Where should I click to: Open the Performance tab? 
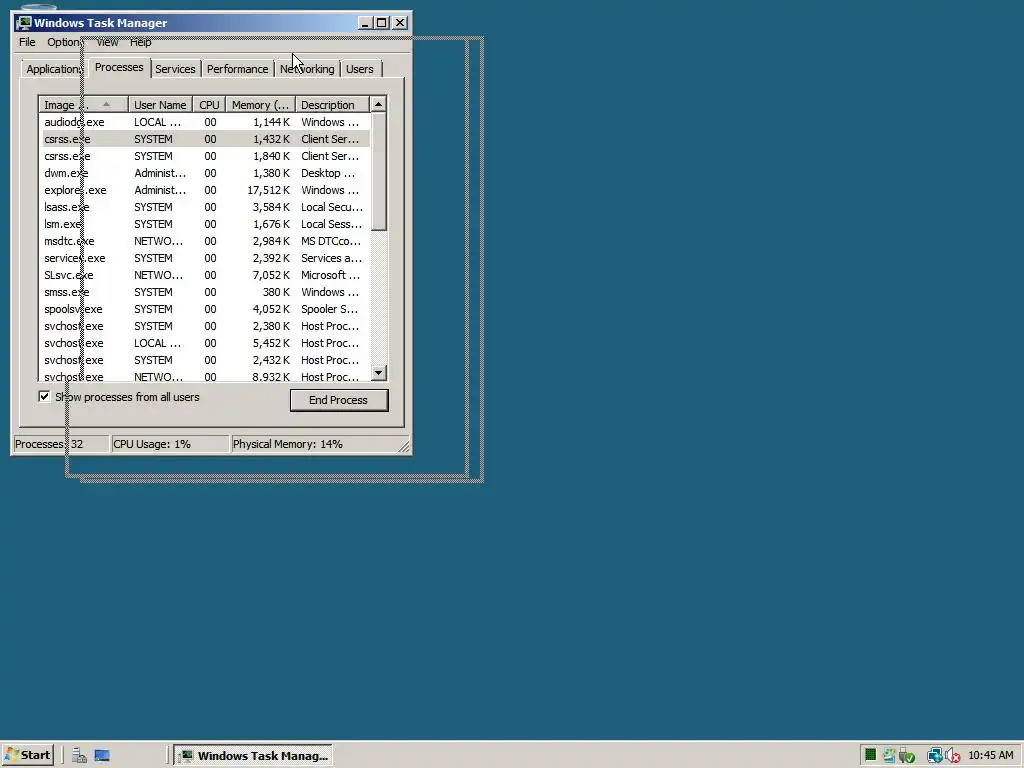tap(237, 69)
